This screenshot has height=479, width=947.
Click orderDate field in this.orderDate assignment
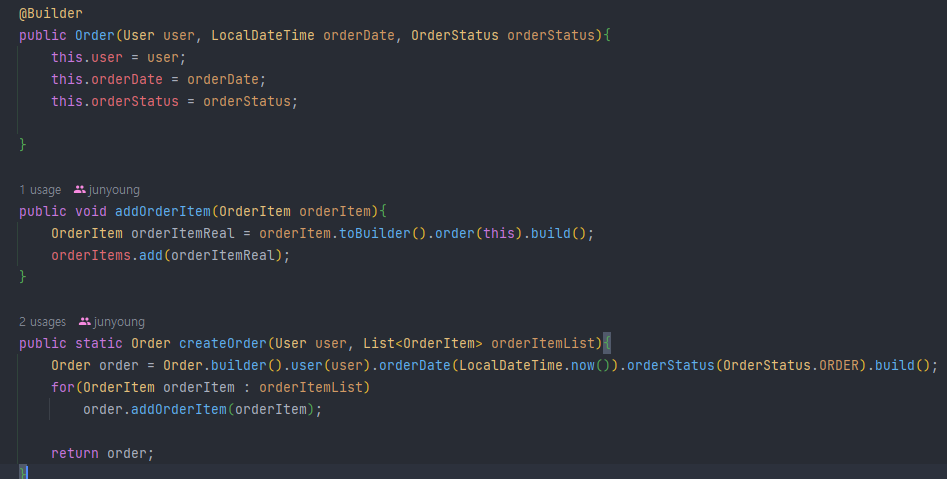[127, 79]
